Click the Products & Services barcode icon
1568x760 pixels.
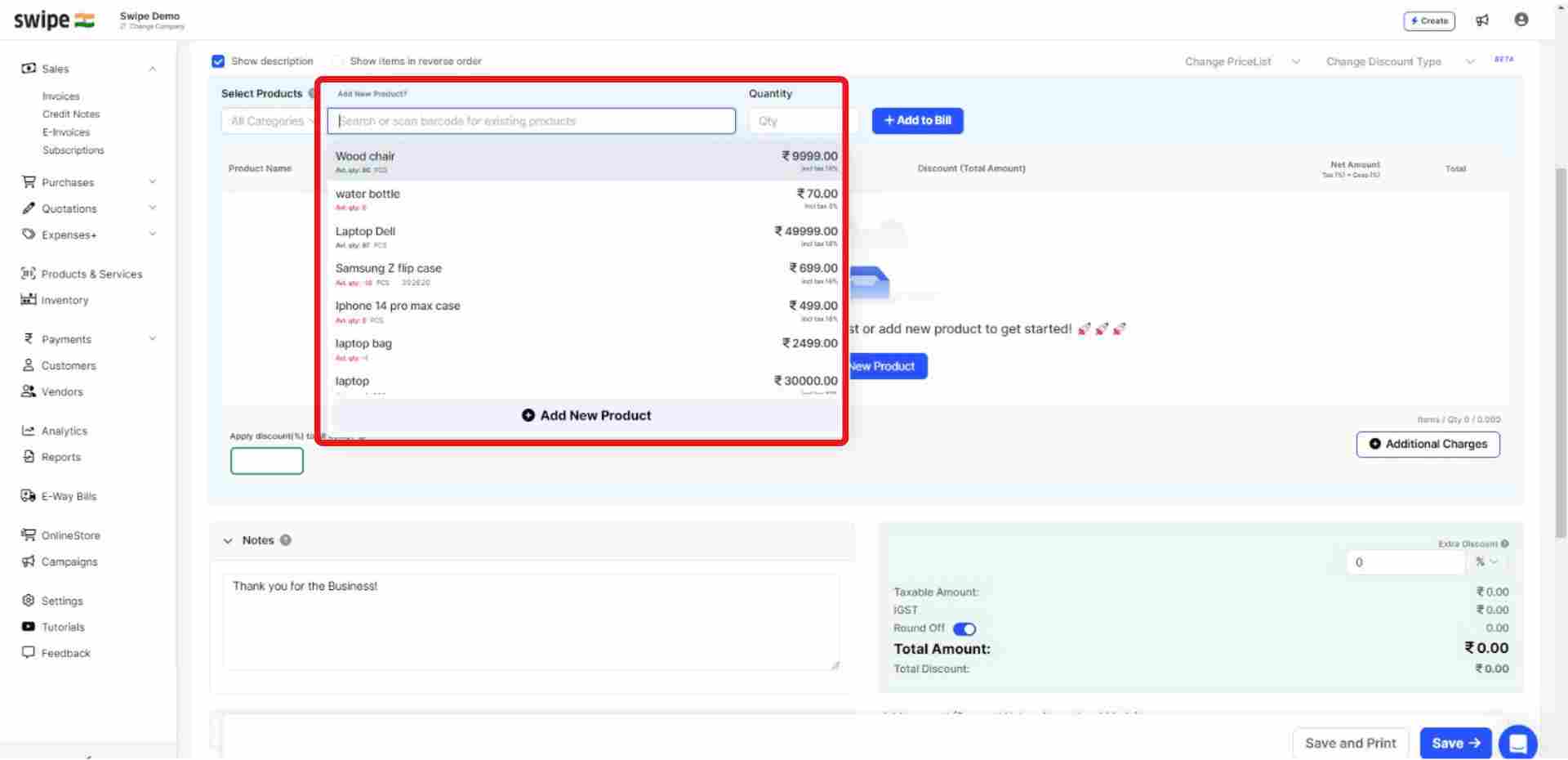click(x=29, y=274)
